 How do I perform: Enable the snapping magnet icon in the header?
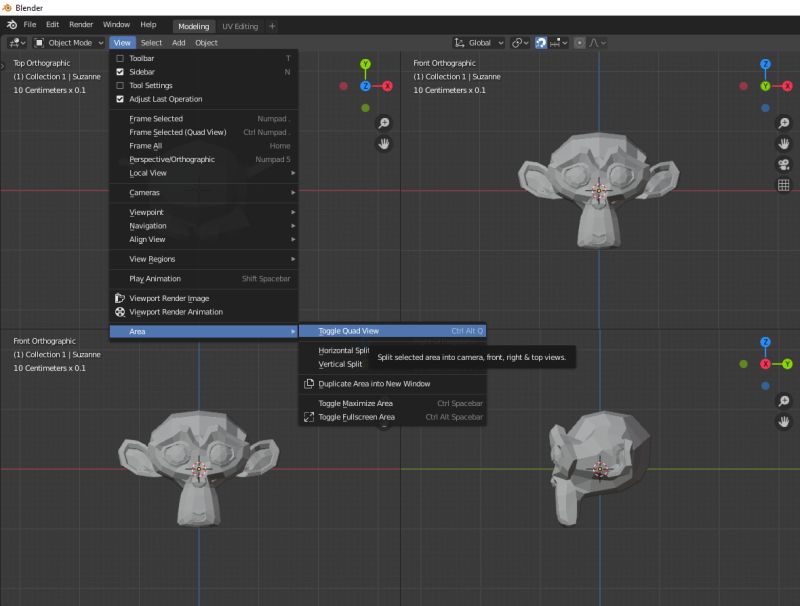542,42
